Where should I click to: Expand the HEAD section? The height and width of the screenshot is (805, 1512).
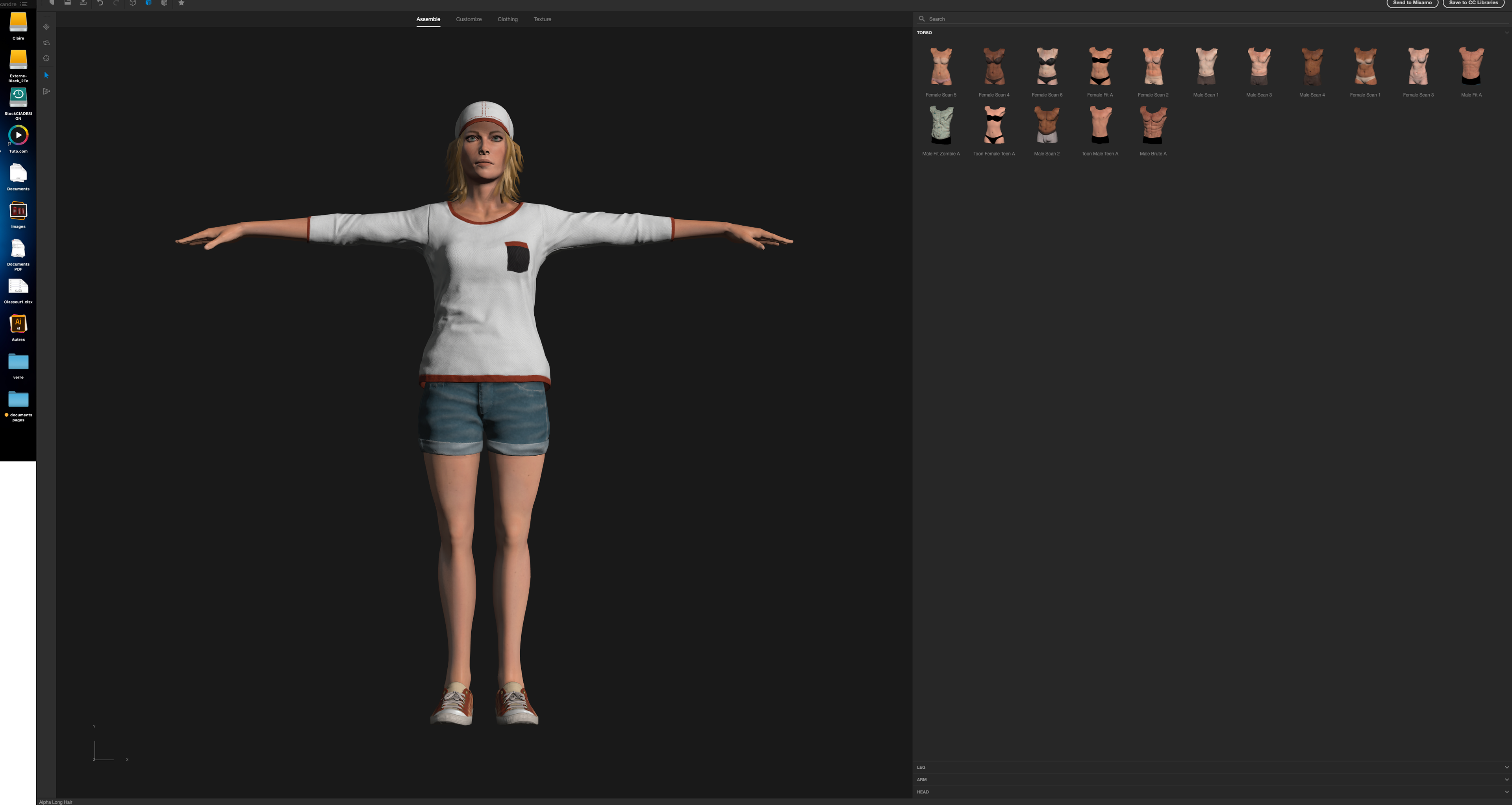(1213, 792)
